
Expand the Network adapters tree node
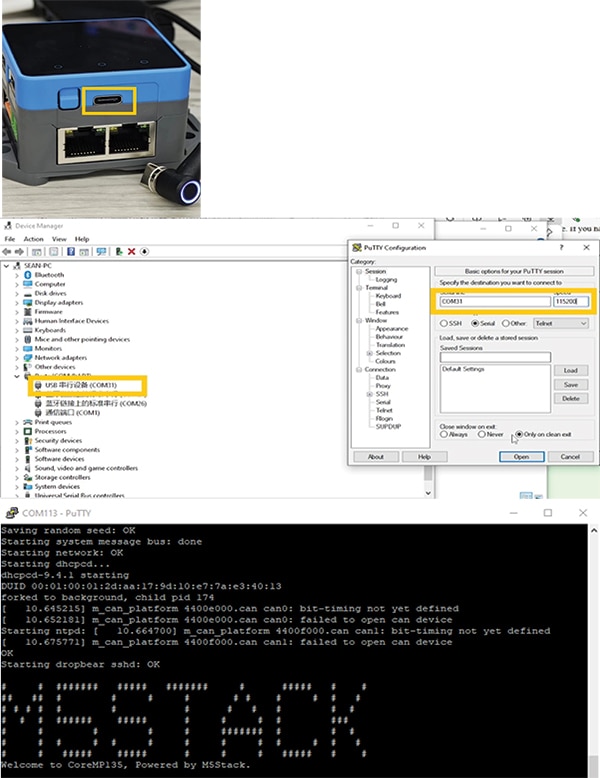pos(17,357)
